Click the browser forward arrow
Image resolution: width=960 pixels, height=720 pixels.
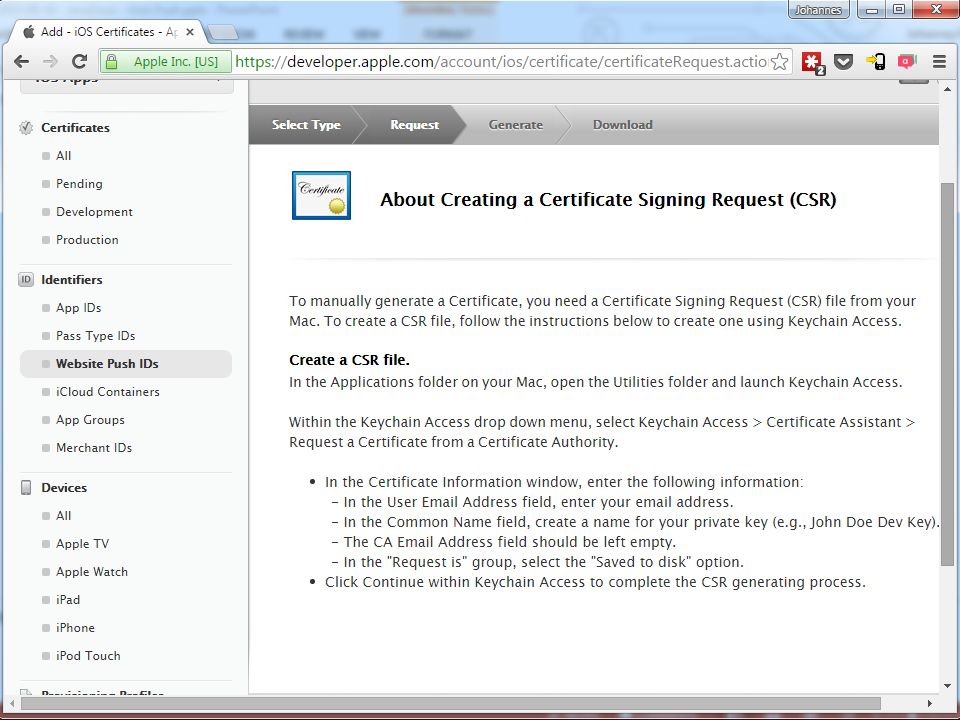pos(50,61)
